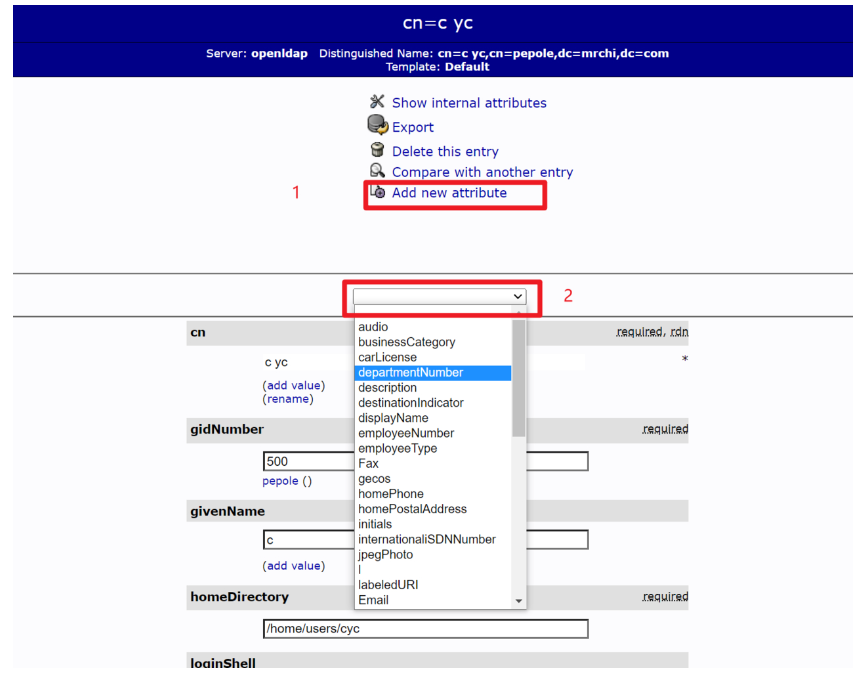Expand the attribute selection dropdown arrow
The image size is (855, 686).
point(517,297)
